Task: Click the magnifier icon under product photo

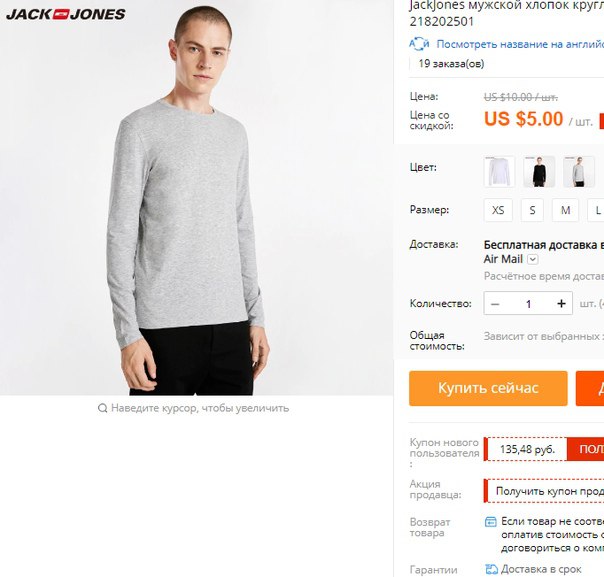Action: (102, 408)
